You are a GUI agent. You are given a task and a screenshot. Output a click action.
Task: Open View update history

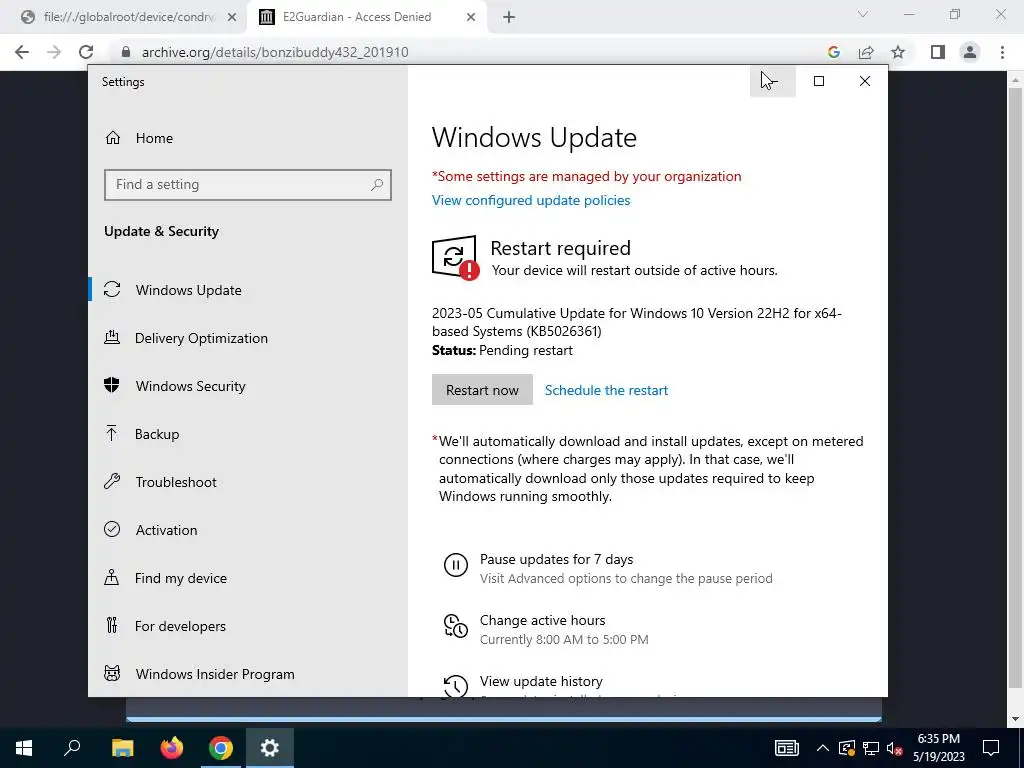point(541,681)
